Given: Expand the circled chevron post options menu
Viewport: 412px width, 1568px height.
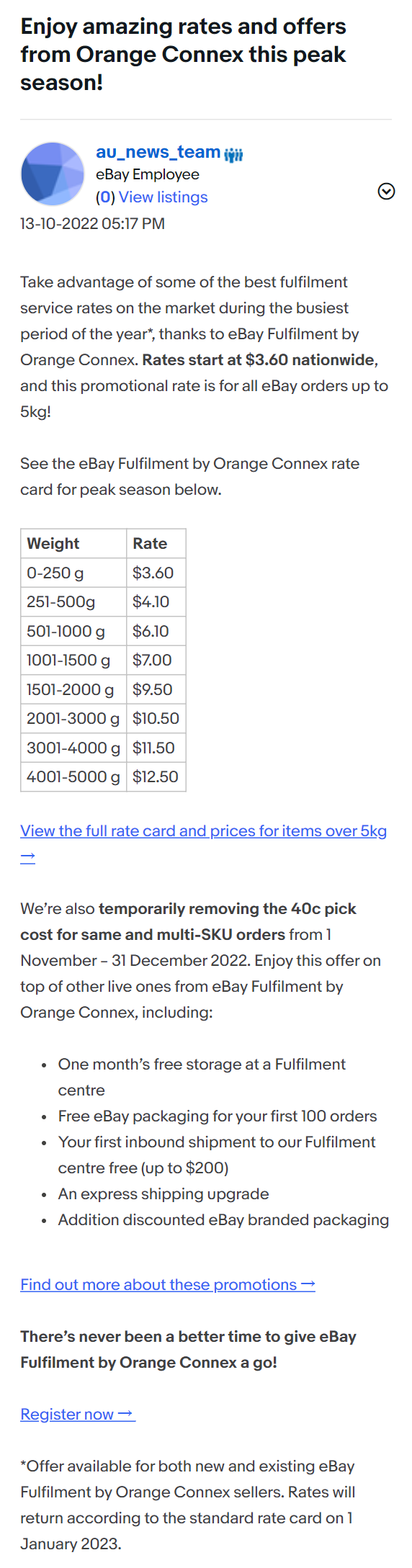Looking at the screenshot, I should (386, 191).
